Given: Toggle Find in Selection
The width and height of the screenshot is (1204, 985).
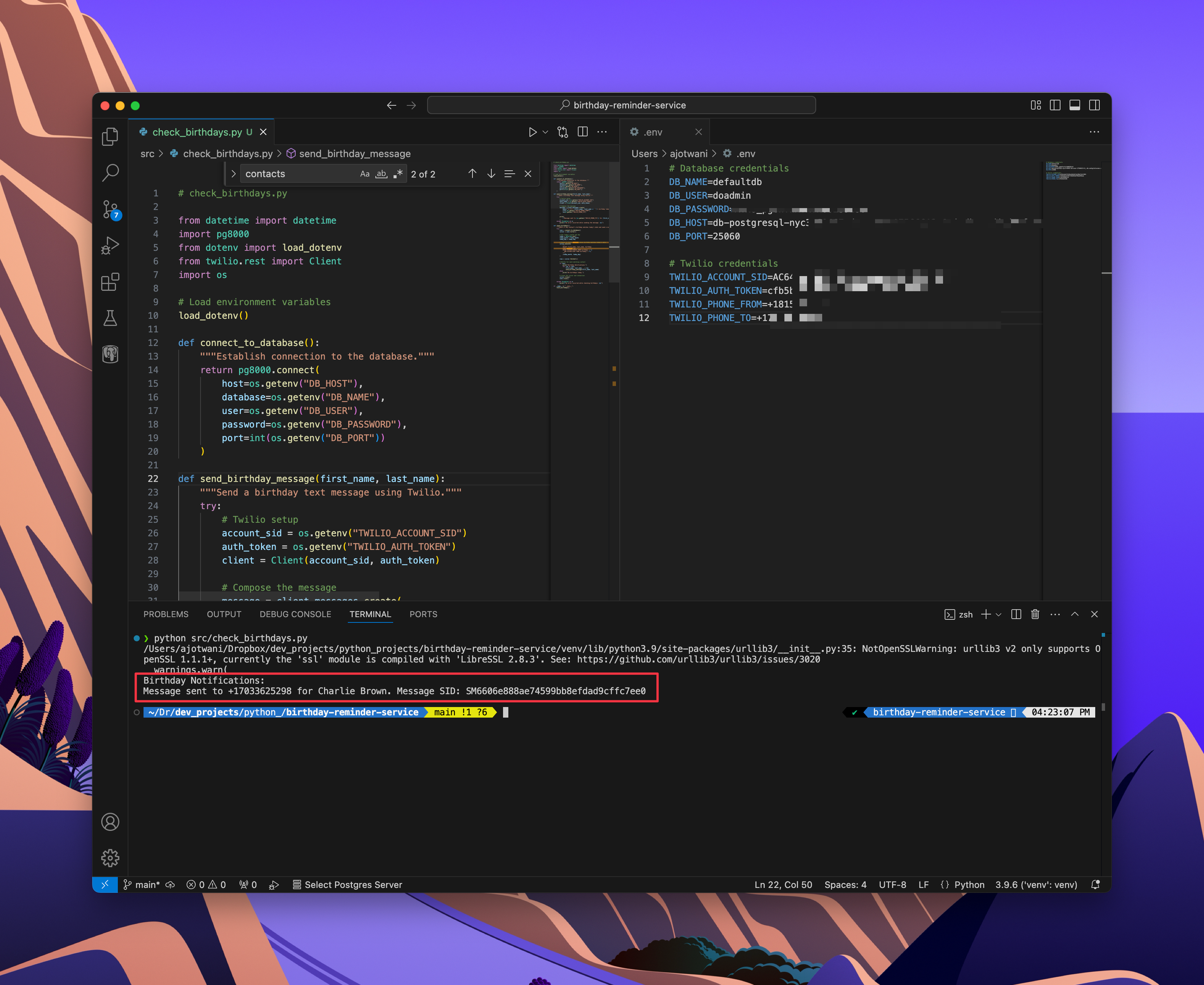Looking at the screenshot, I should pos(509,174).
